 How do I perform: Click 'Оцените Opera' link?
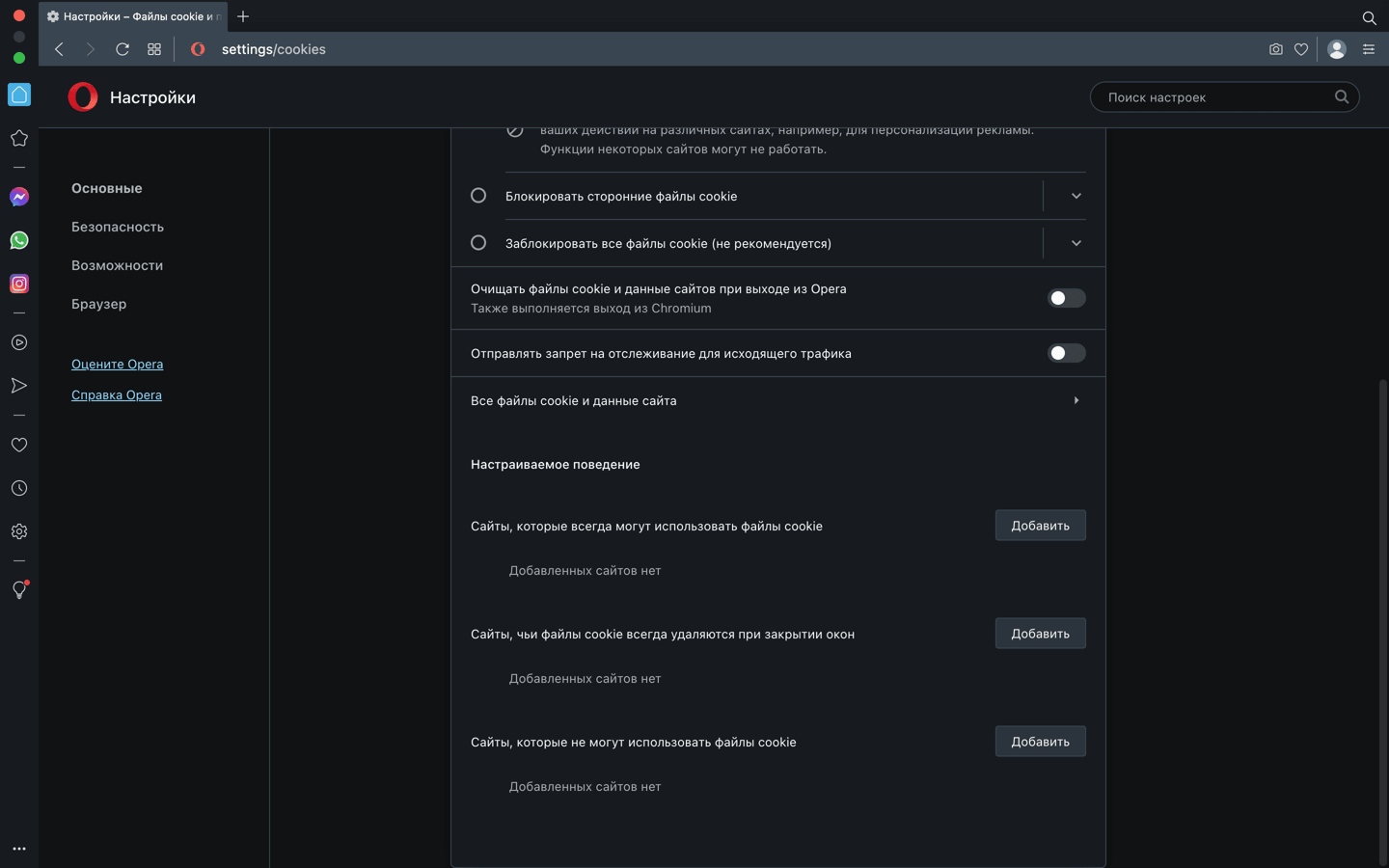pyautogui.click(x=118, y=364)
